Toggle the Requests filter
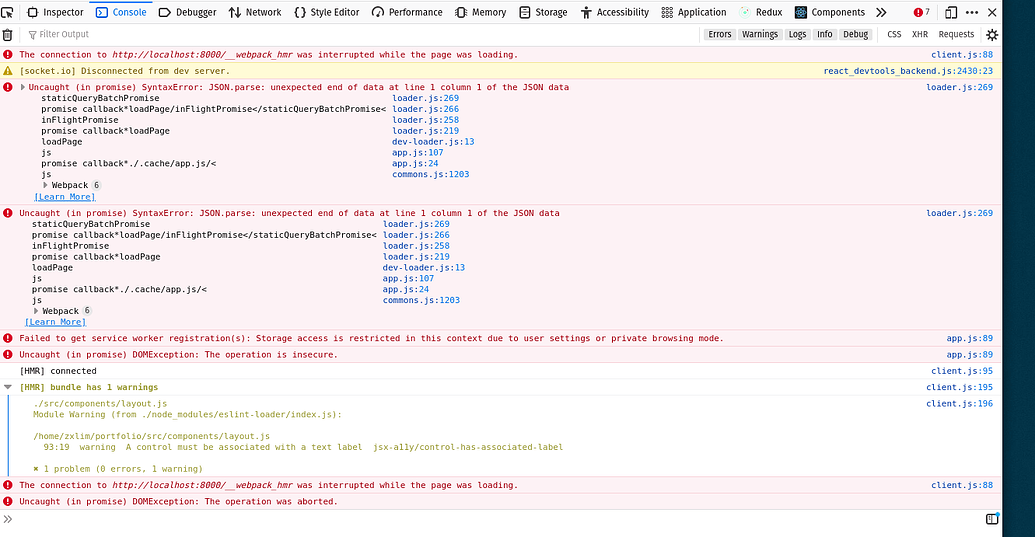 tap(956, 34)
